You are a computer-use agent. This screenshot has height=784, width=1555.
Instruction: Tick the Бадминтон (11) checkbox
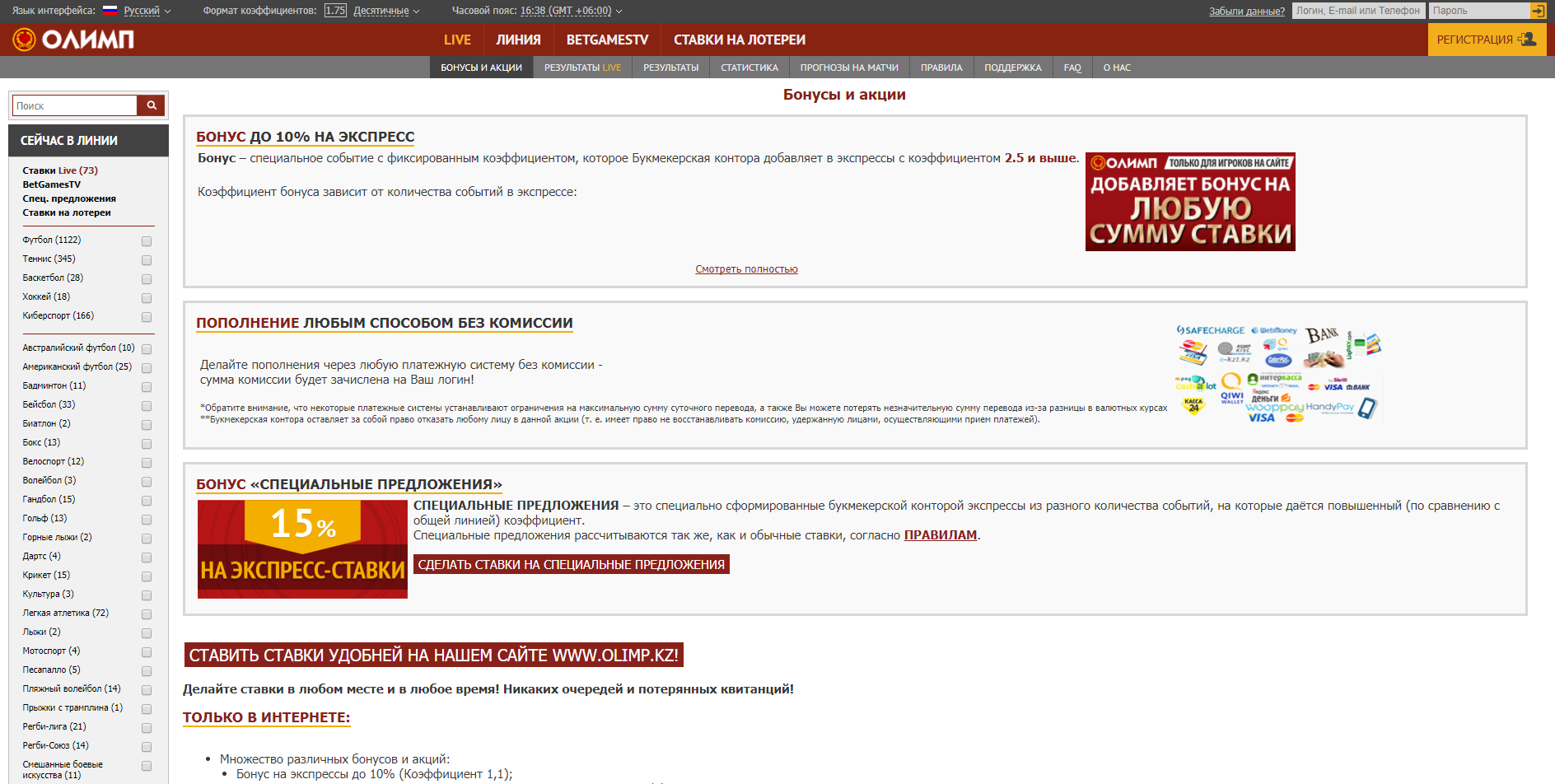click(147, 387)
